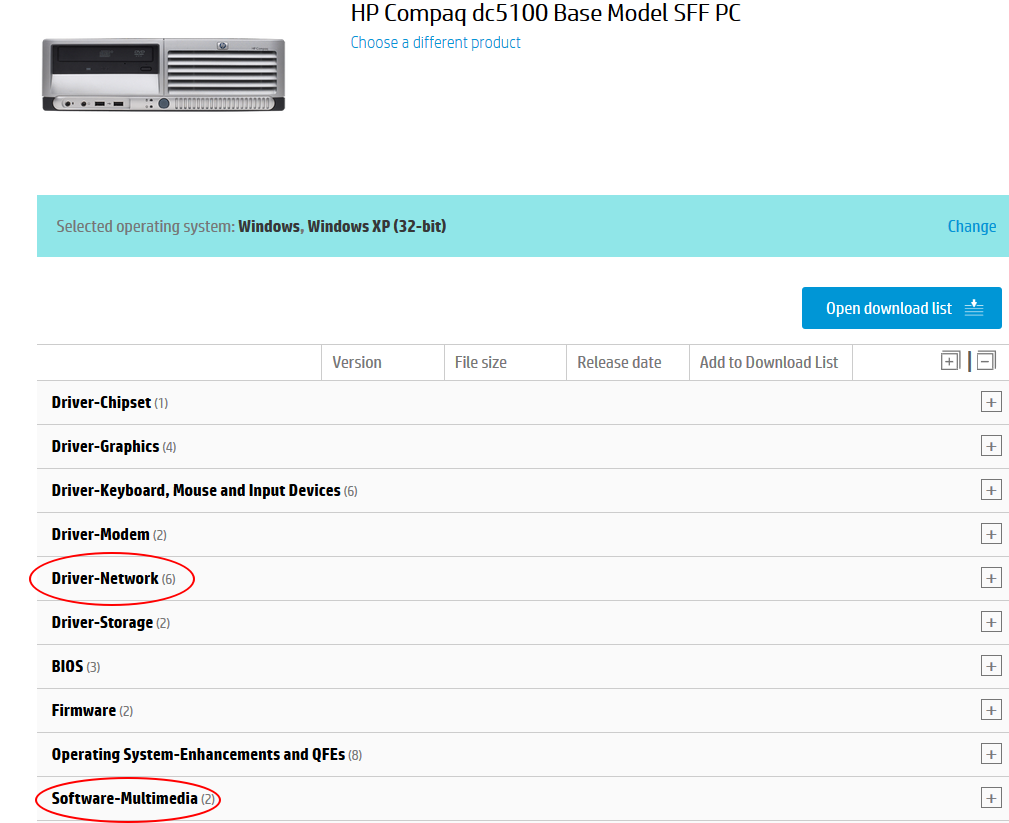The height and width of the screenshot is (823, 1009).
Task: Select the Software-Multimedia category label
Action: (124, 799)
